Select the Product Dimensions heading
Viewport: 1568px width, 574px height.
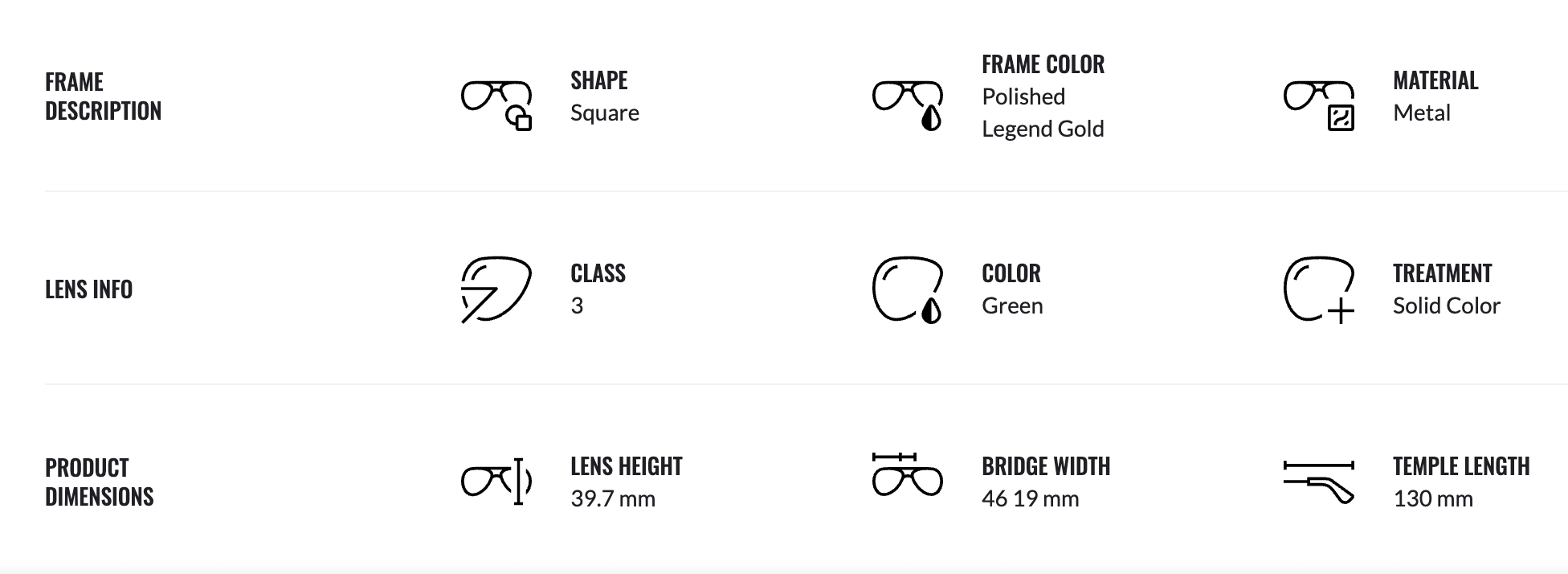99,482
